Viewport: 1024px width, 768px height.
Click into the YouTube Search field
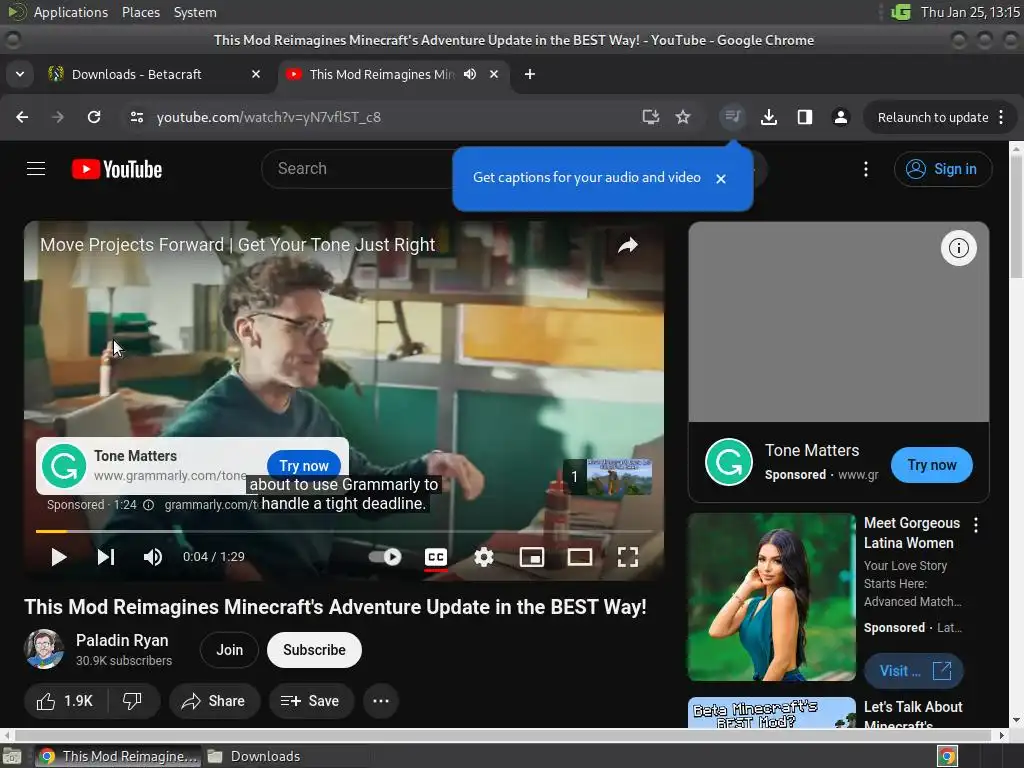pyautogui.click(x=356, y=168)
